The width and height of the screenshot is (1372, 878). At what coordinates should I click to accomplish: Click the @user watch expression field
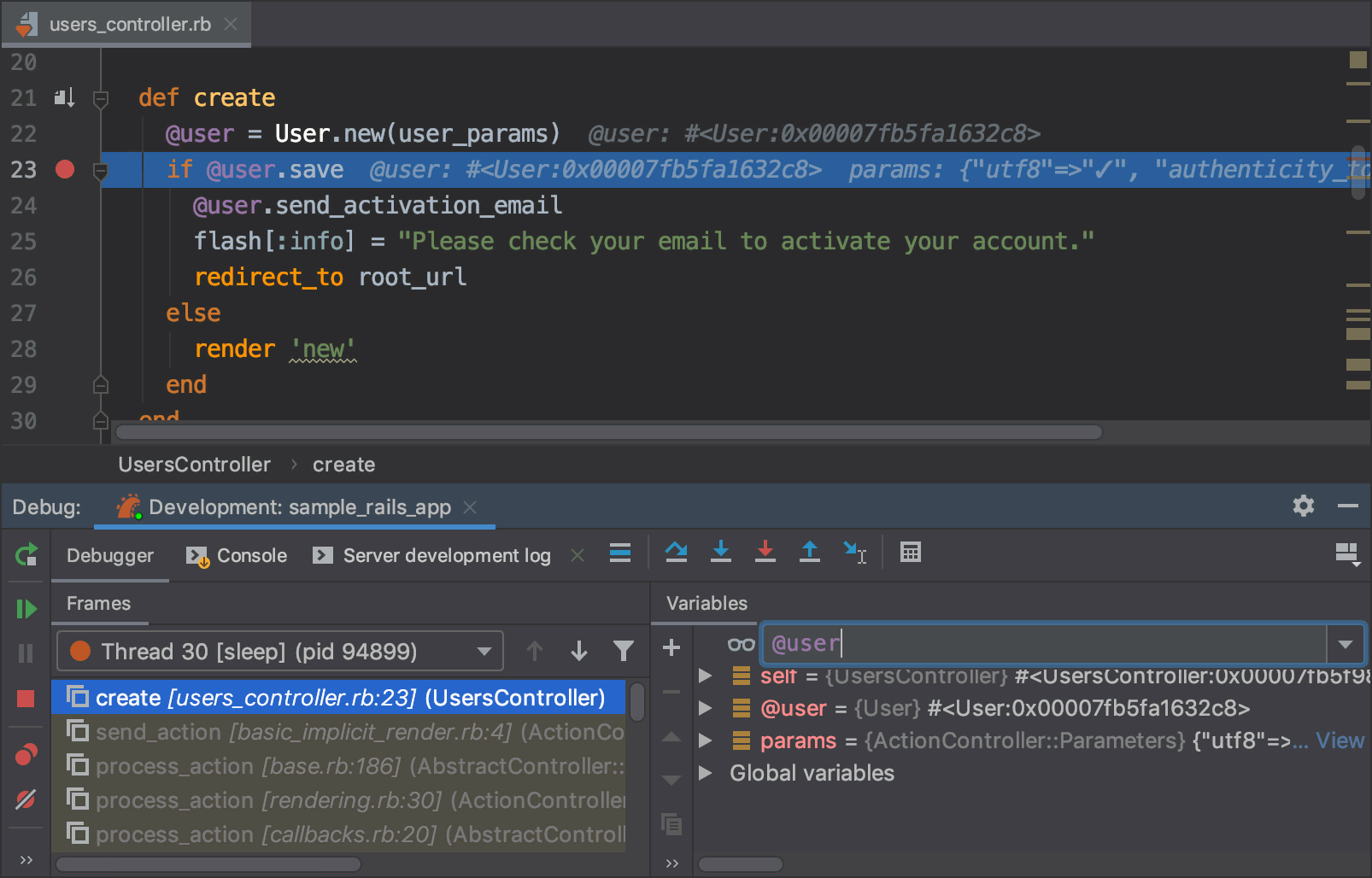(x=1044, y=643)
